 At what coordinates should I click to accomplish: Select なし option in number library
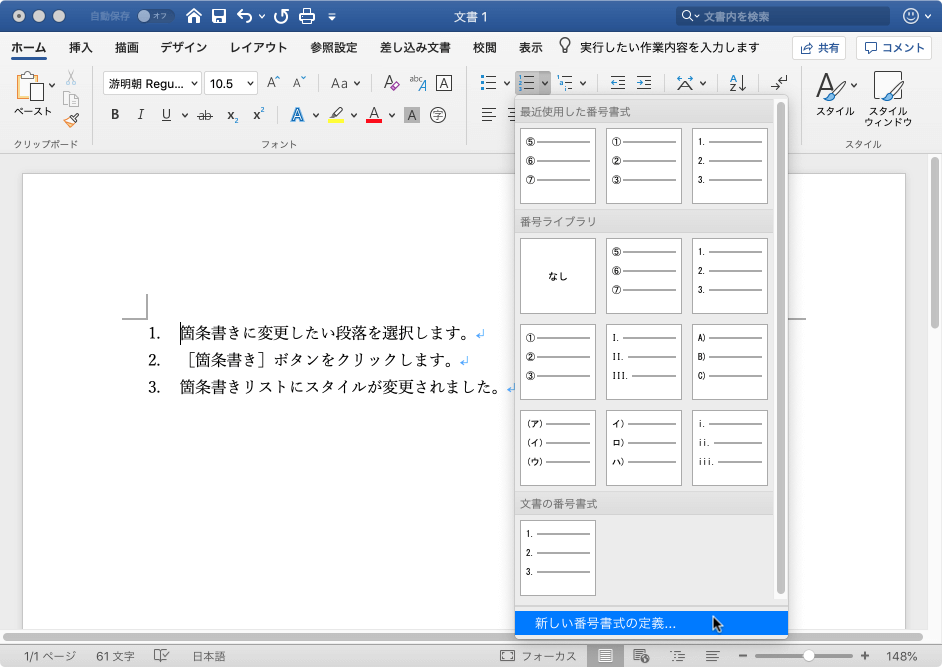pos(558,276)
